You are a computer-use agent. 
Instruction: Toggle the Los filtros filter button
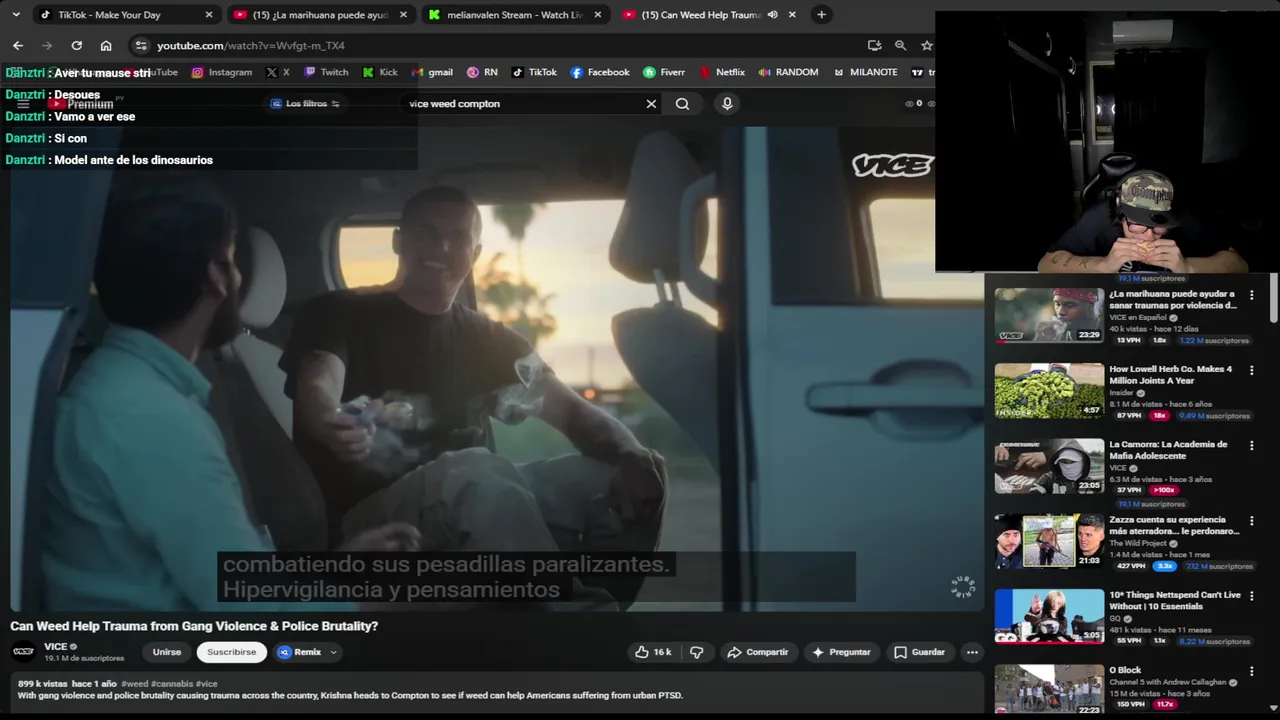[x=305, y=103]
